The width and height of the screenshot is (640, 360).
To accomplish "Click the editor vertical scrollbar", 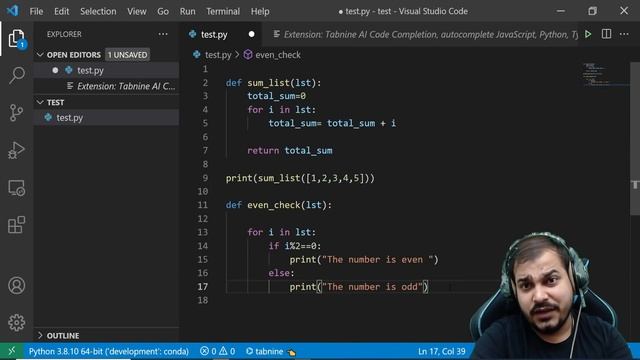I will coord(635,139).
